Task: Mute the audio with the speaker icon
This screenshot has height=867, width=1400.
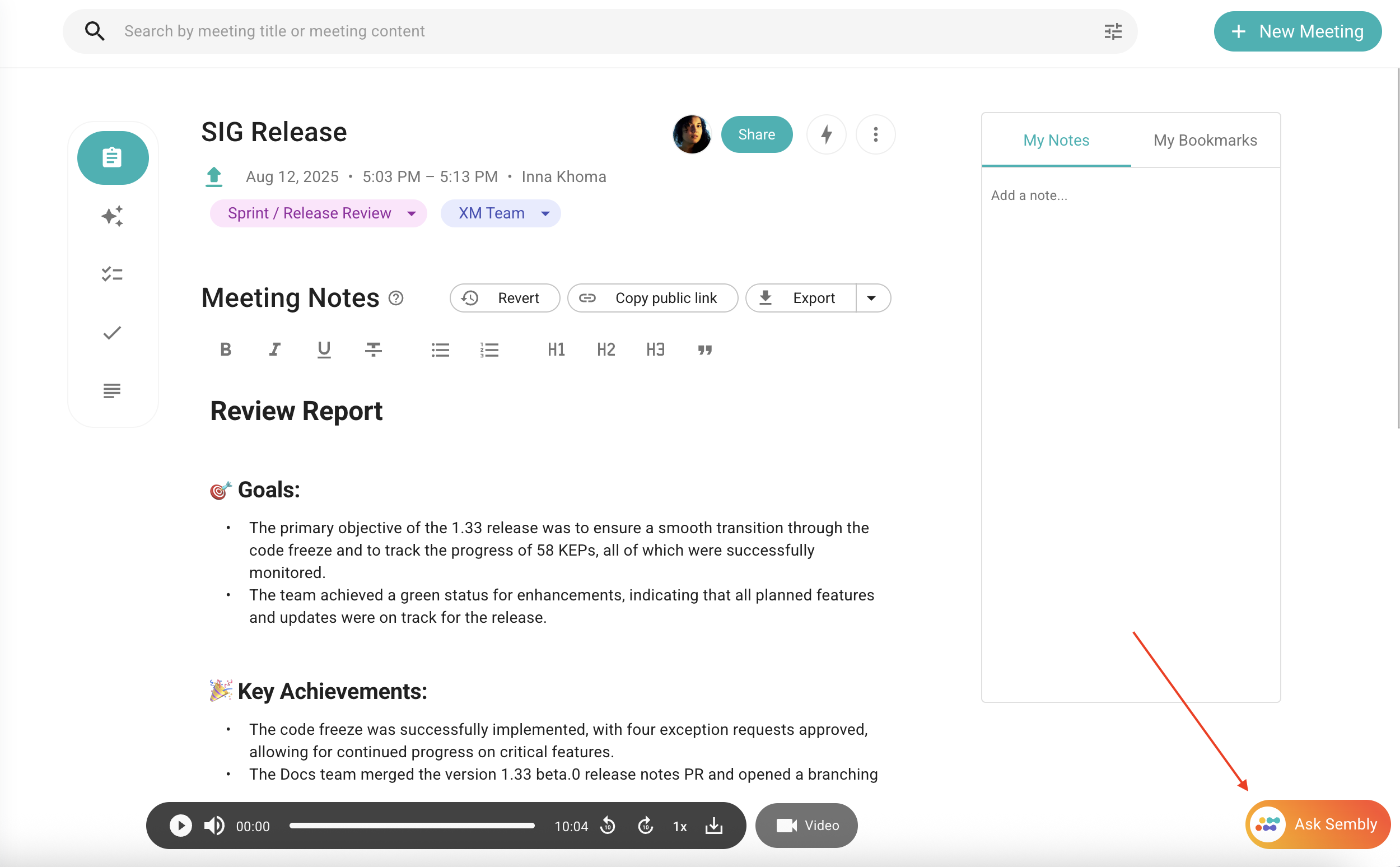Action: (214, 826)
